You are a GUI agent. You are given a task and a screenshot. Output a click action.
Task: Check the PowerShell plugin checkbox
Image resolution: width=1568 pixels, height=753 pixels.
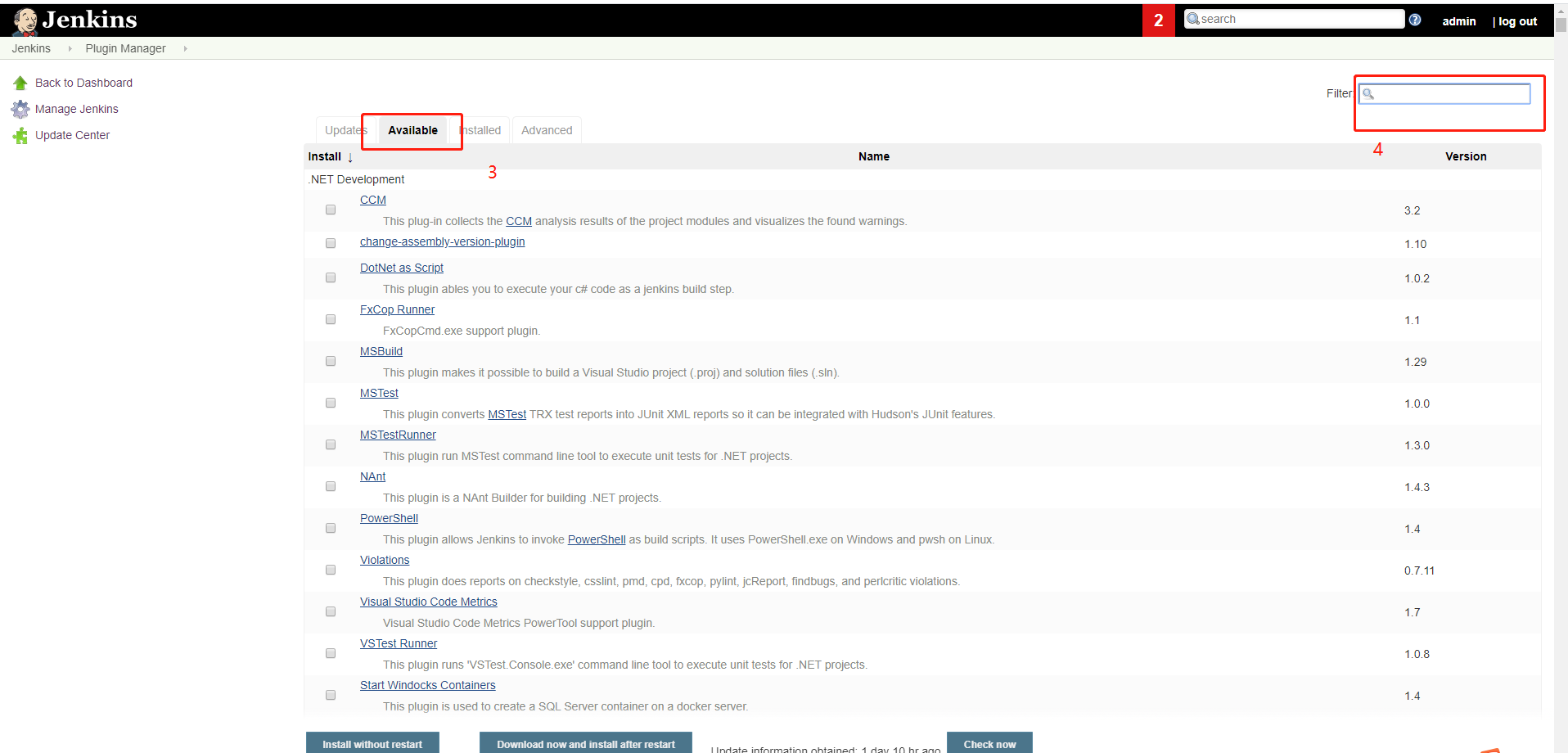pyautogui.click(x=331, y=528)
